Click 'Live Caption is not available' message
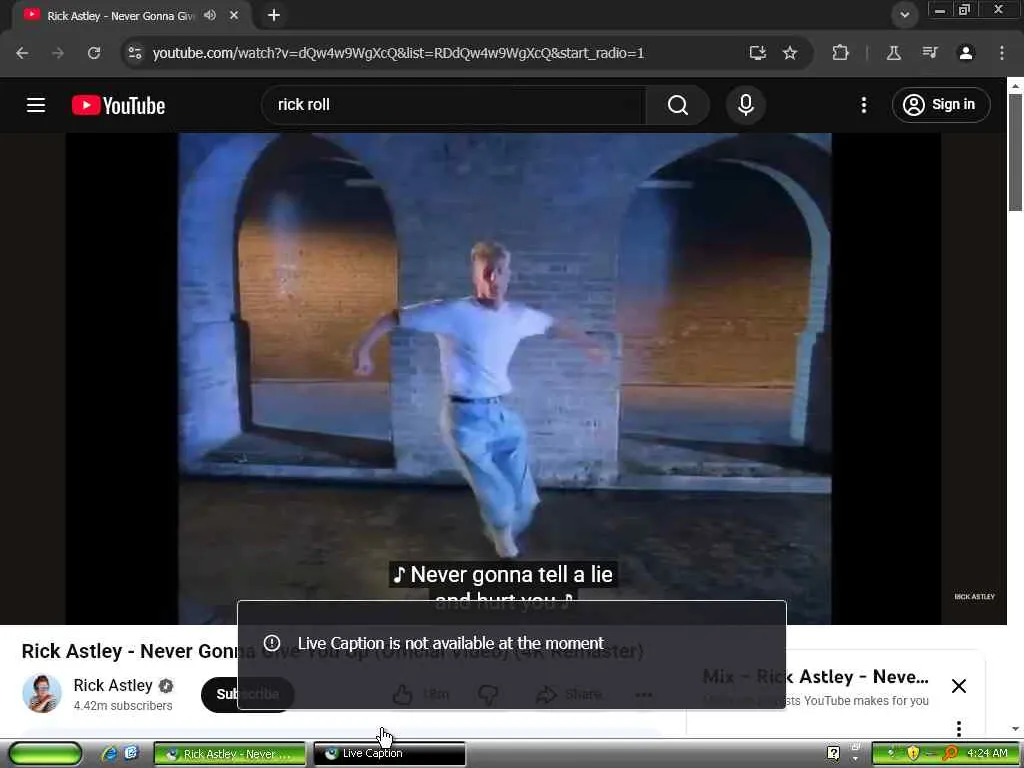This screenshot has width=1024, height=768. 451,643
